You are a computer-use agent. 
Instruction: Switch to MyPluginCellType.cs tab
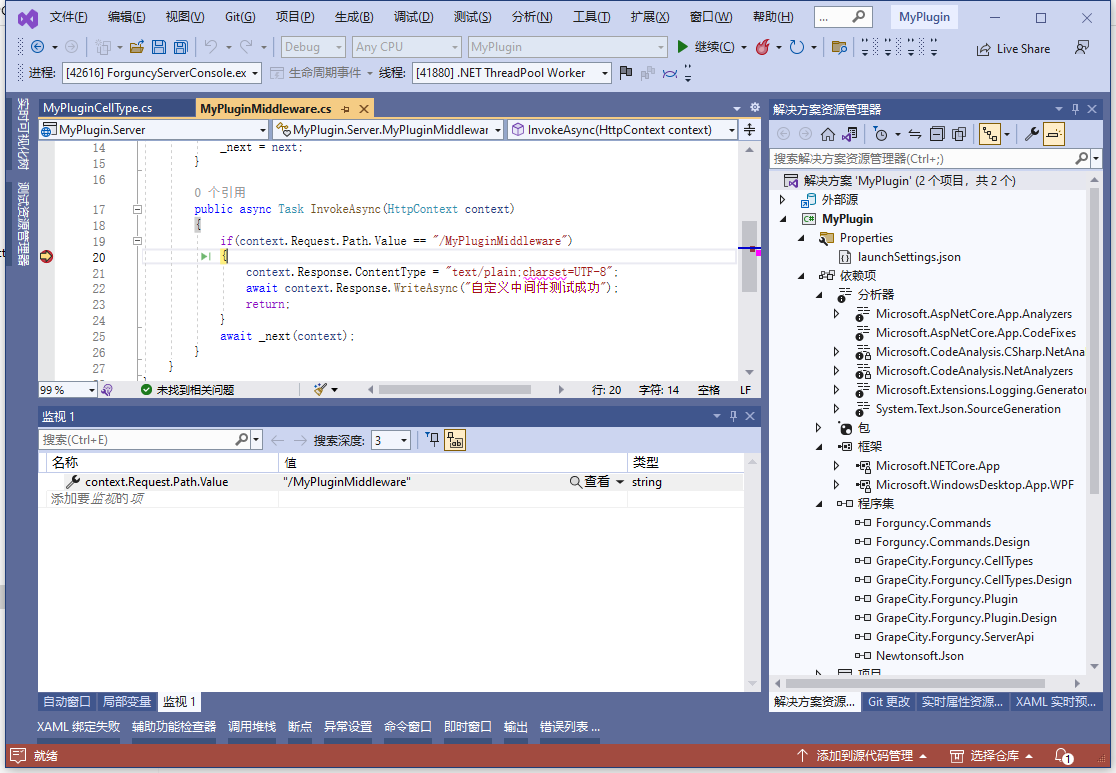[x=98, y=108]
